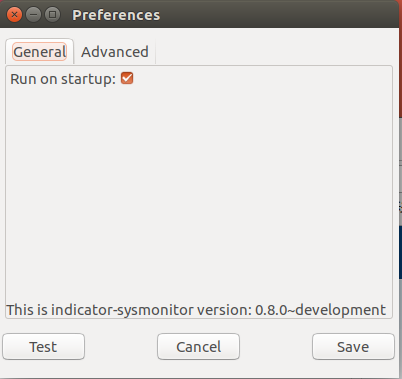The width and height of the screenshot is (402, 379).
Task: Click empty space between Cancel and Save
Action: pos(276,347)
